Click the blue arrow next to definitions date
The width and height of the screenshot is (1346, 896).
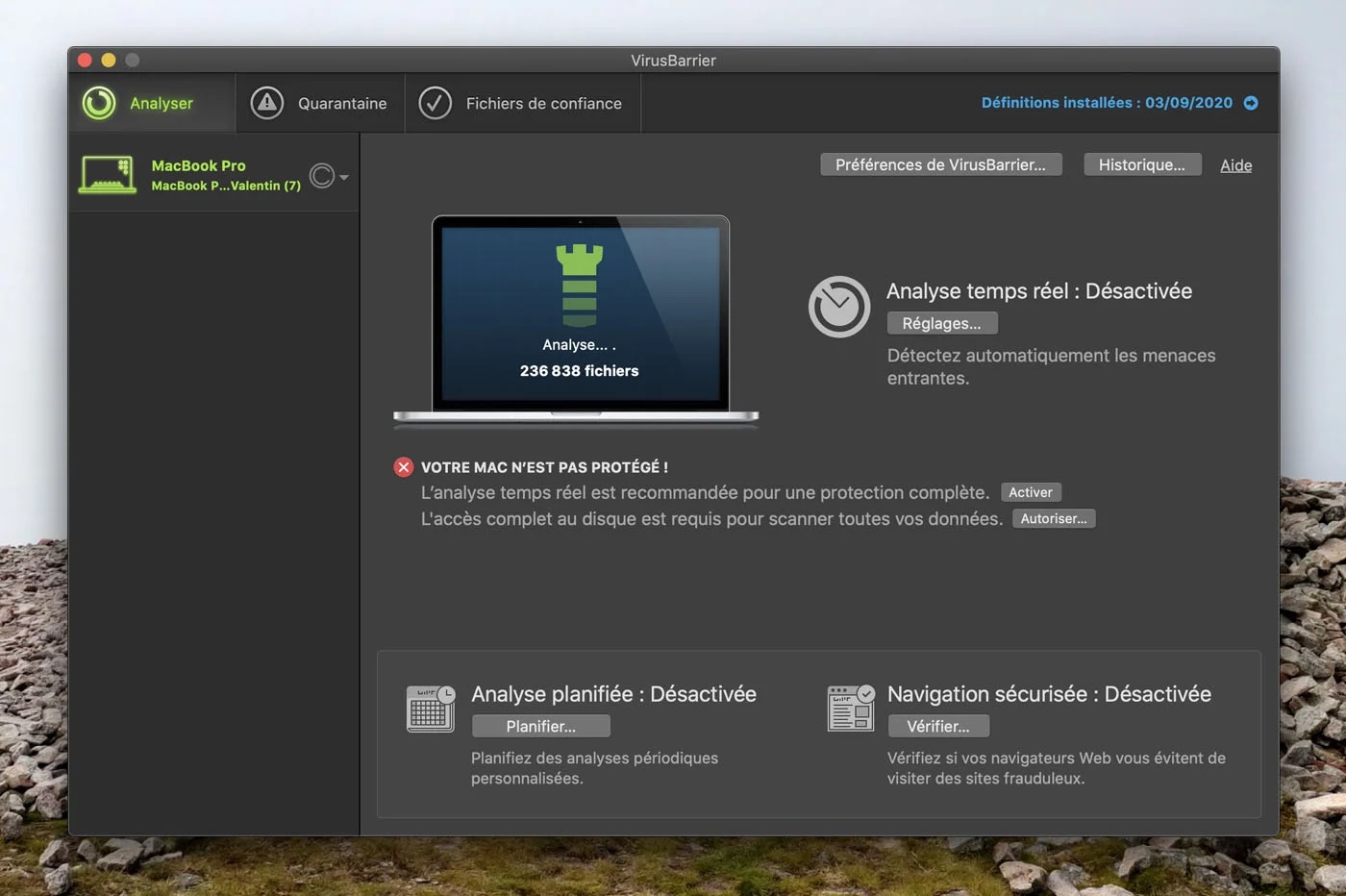tap(1251, 103)
